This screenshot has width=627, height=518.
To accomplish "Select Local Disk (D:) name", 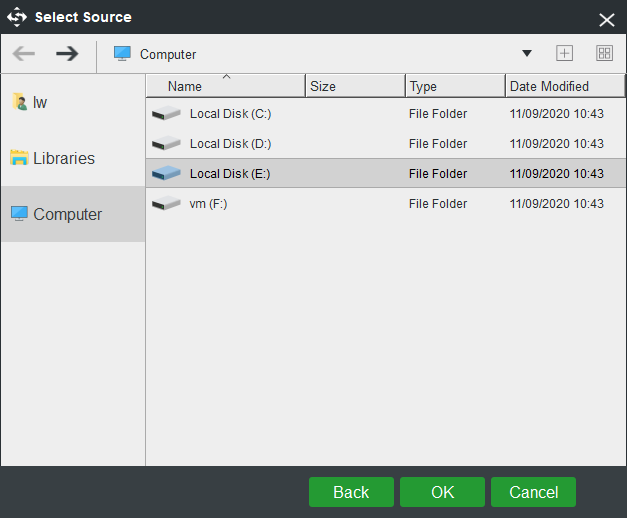I will tap(230, 144).
